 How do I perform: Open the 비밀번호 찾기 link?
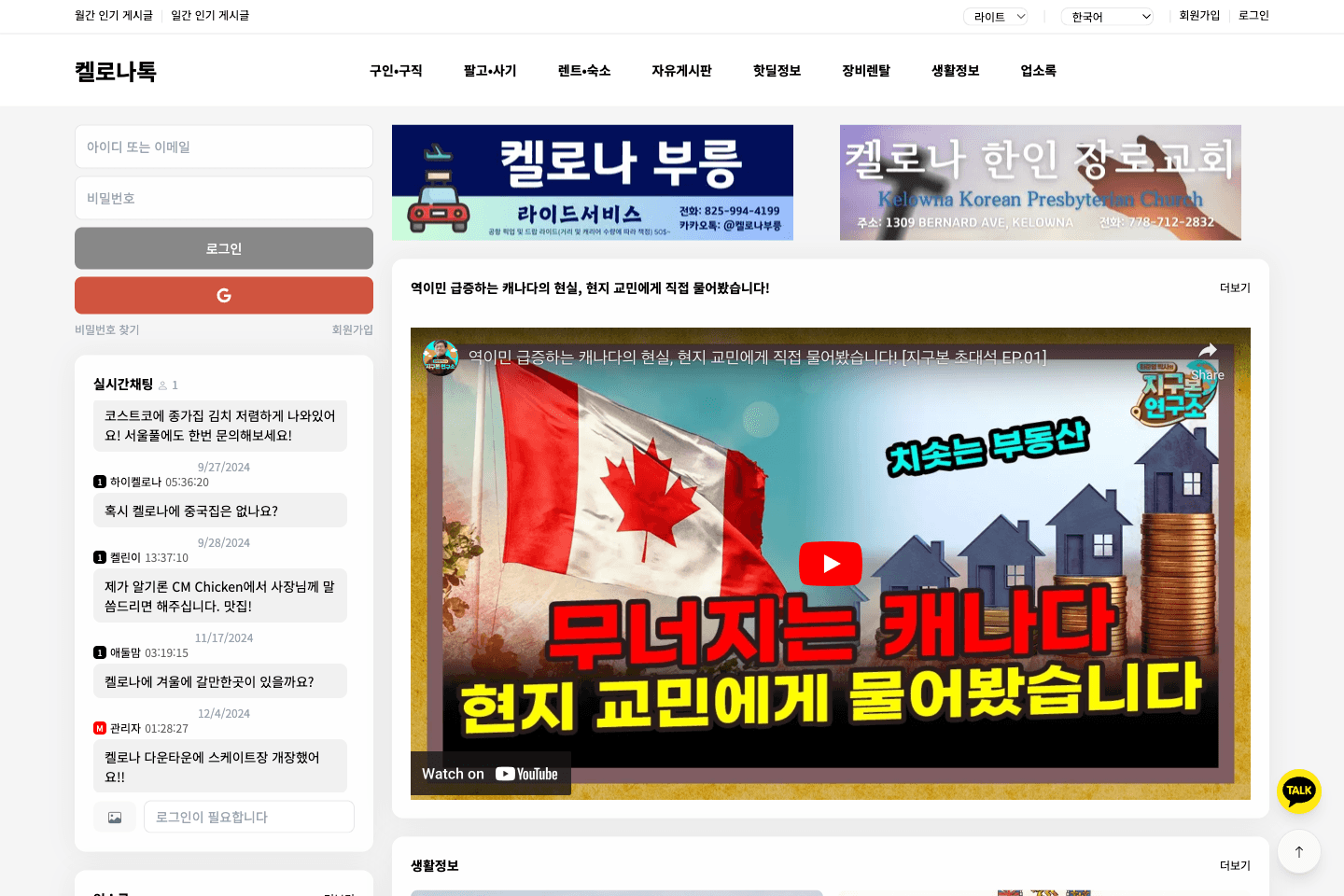tap(106, 329)
